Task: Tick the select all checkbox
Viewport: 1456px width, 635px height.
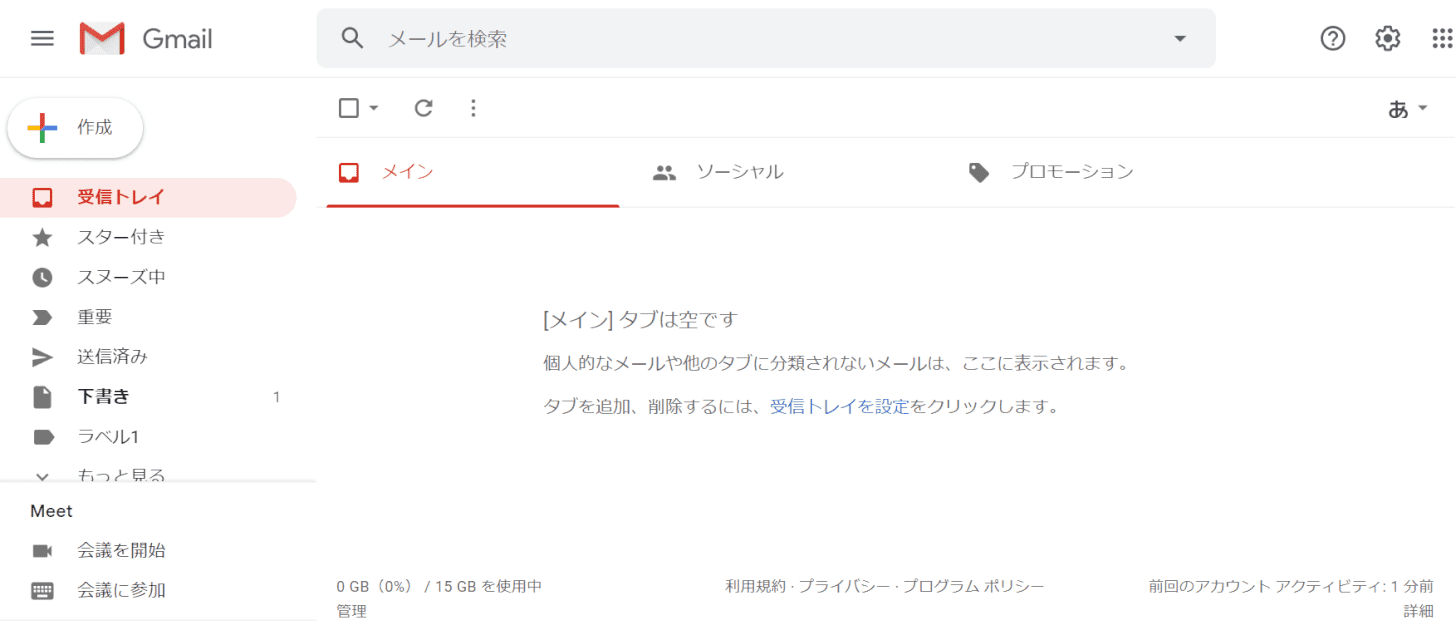Action: [x=349, y=108]
